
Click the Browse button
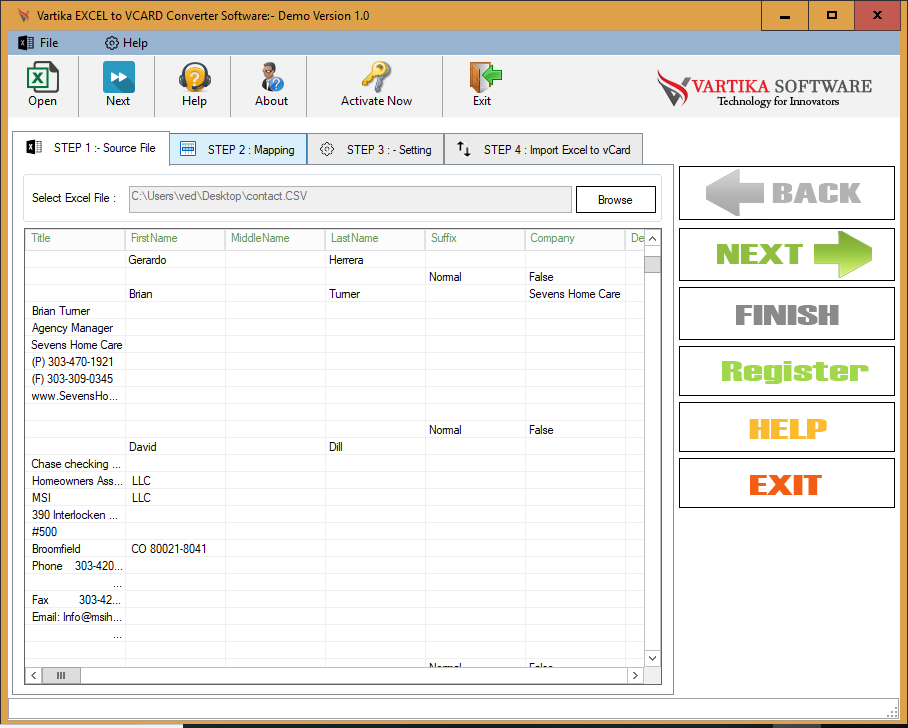pos(616,200)
